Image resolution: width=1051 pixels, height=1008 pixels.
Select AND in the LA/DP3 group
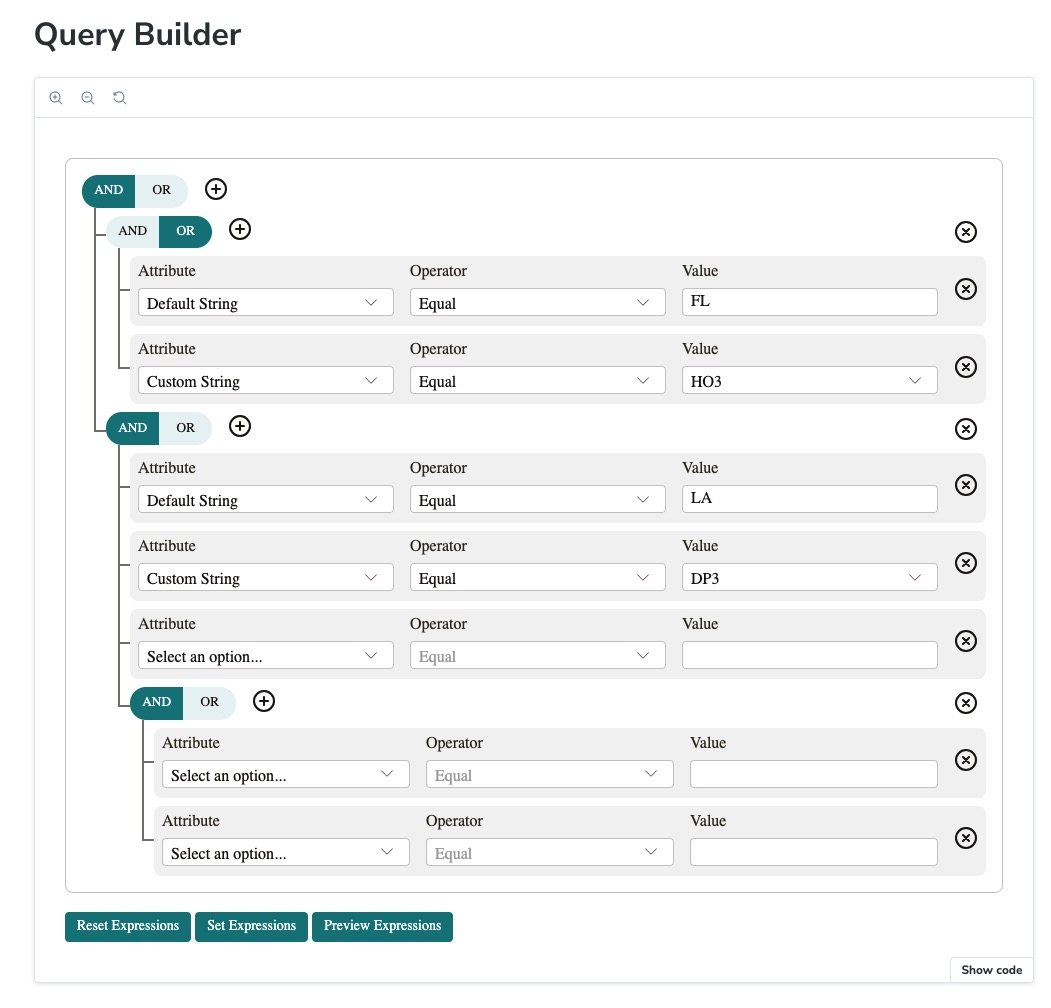133,428
